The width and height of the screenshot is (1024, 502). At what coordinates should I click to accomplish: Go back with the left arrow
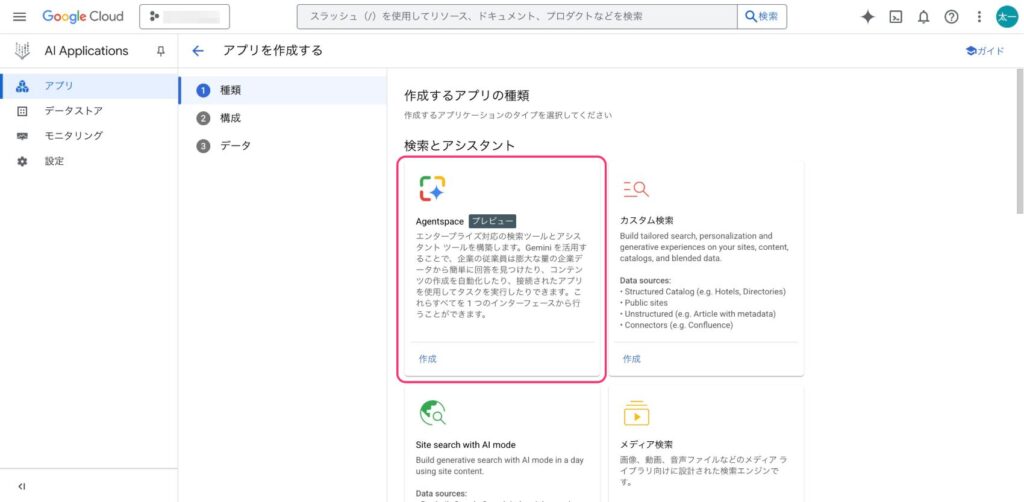tap(198, 51)
